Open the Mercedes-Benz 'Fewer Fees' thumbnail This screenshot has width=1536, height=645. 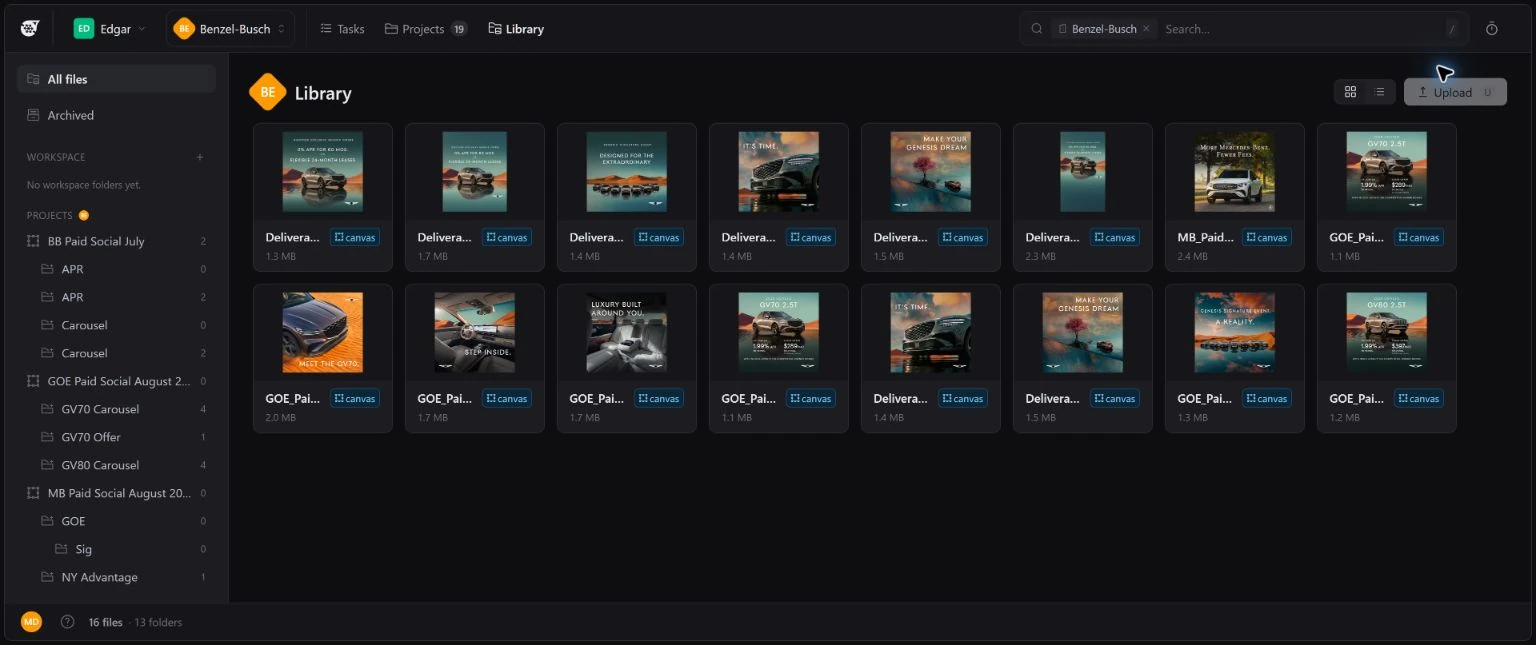pyautogui.click(x=1235, y=172)
